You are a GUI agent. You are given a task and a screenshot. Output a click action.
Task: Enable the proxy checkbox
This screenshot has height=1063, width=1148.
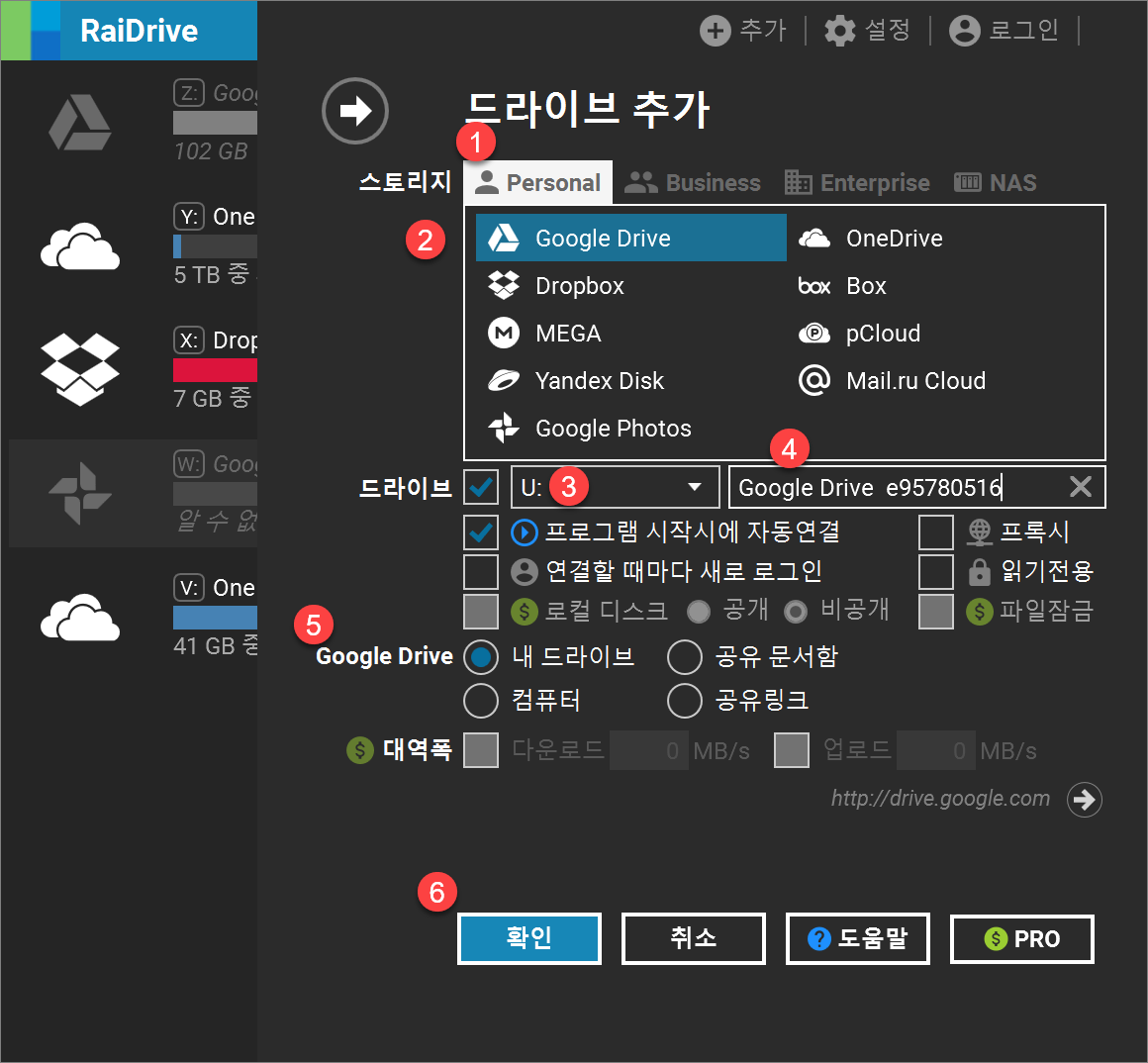(x=936, y=532)
